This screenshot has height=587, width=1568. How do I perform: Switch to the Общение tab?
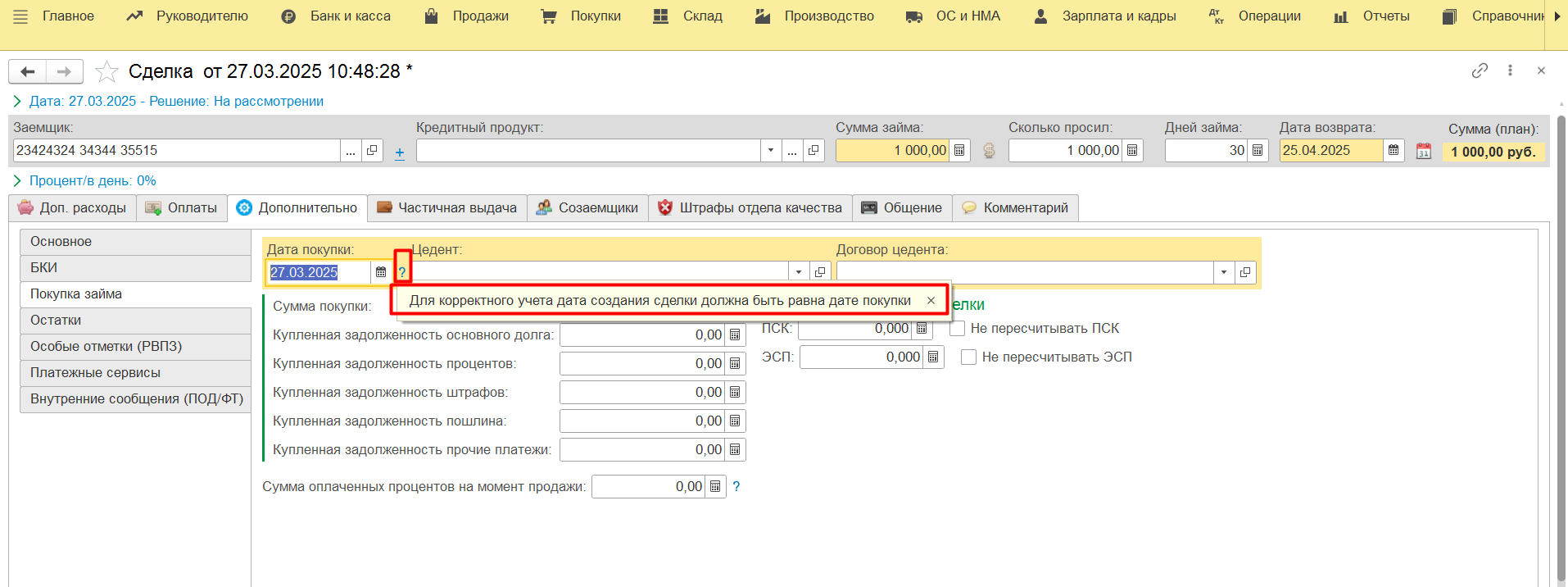[902, 207]
